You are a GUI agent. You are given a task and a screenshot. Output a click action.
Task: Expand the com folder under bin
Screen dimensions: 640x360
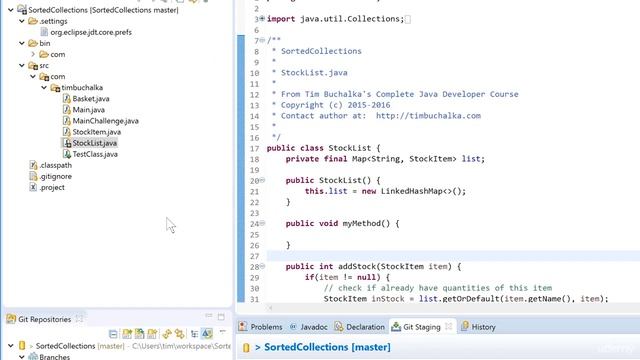(x=33, y=54)
